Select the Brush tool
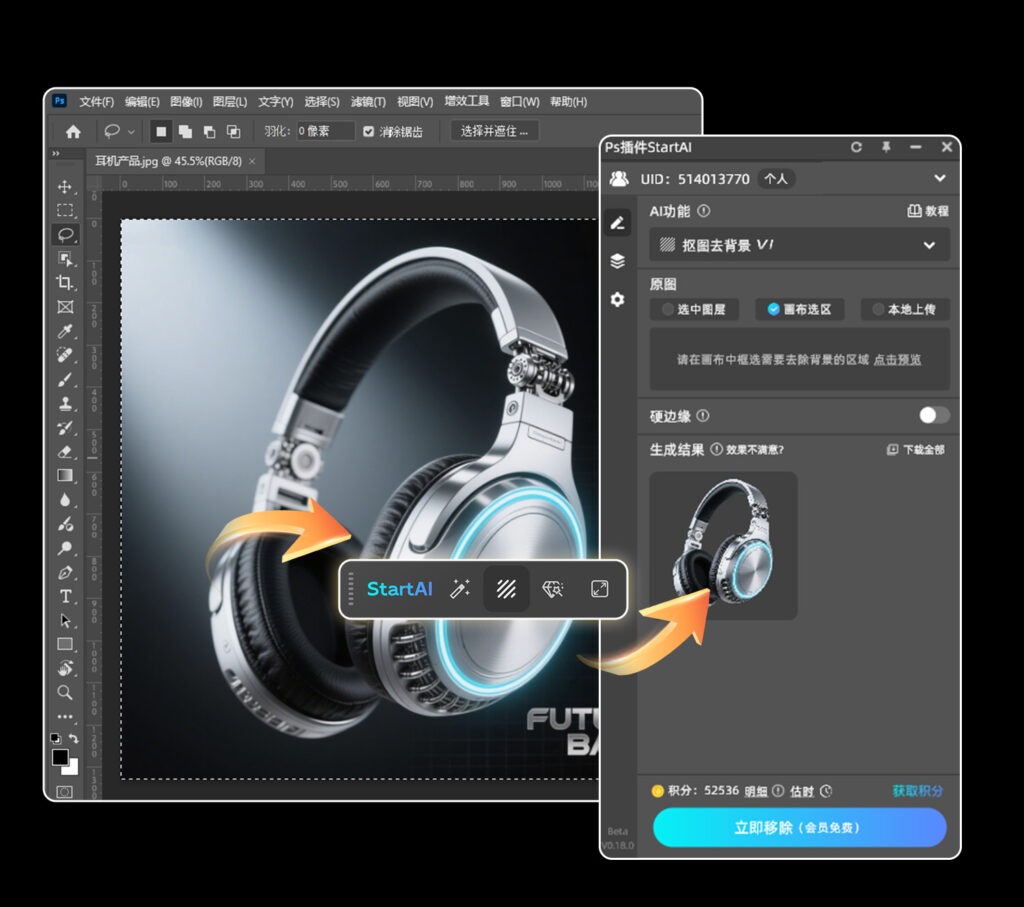 pos(65,379)
